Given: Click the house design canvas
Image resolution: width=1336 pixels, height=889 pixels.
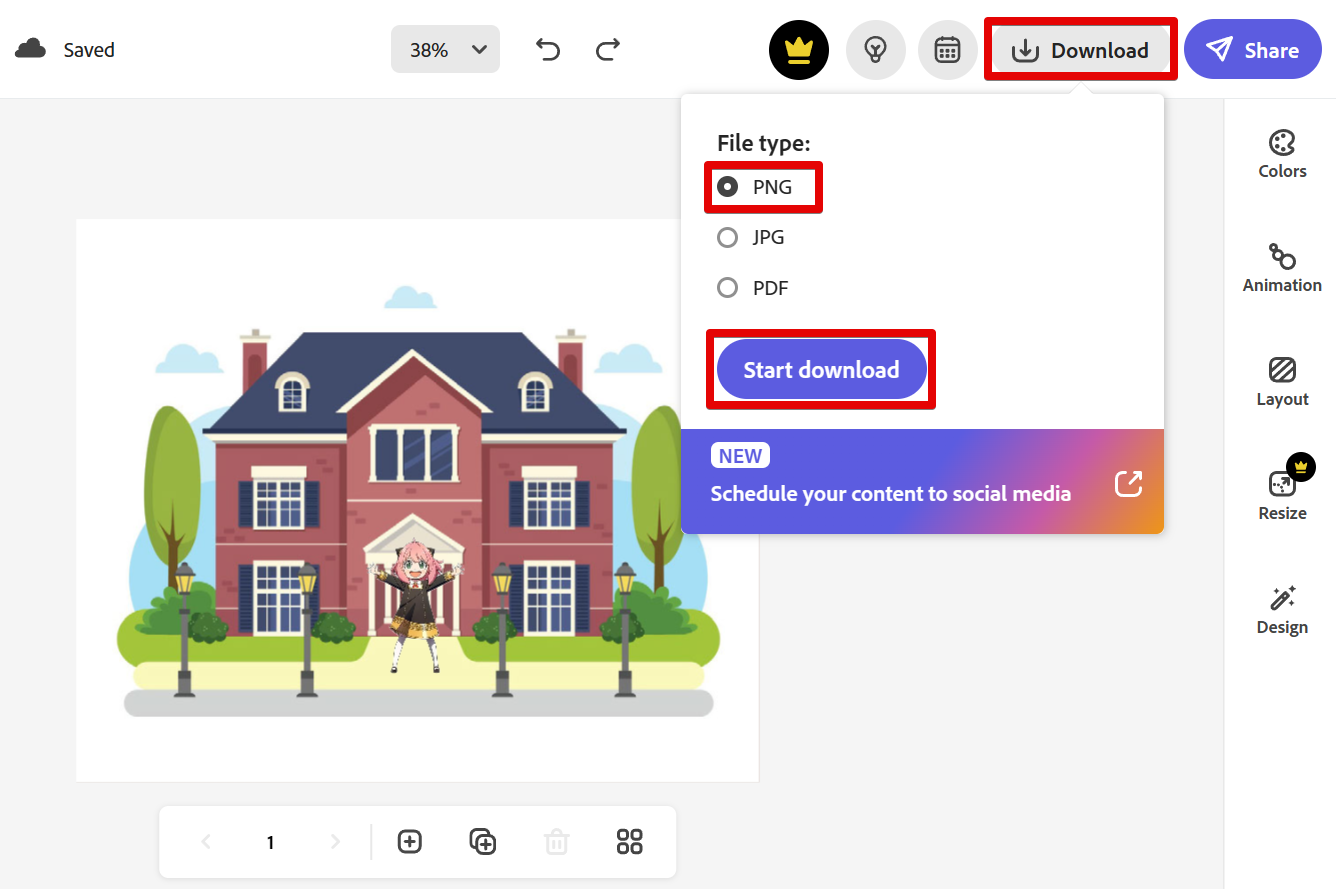Looking at the screenshot, I should click(417, 500).
